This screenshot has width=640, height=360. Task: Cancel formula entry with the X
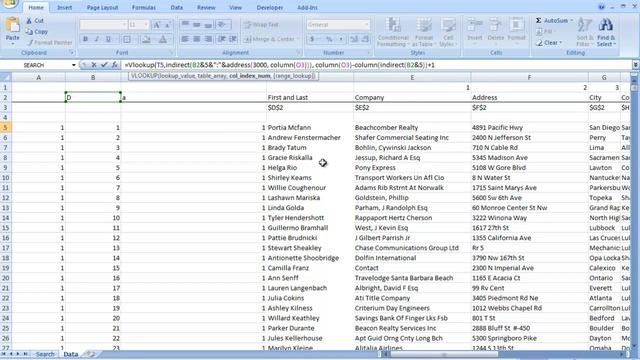point(94,65)
